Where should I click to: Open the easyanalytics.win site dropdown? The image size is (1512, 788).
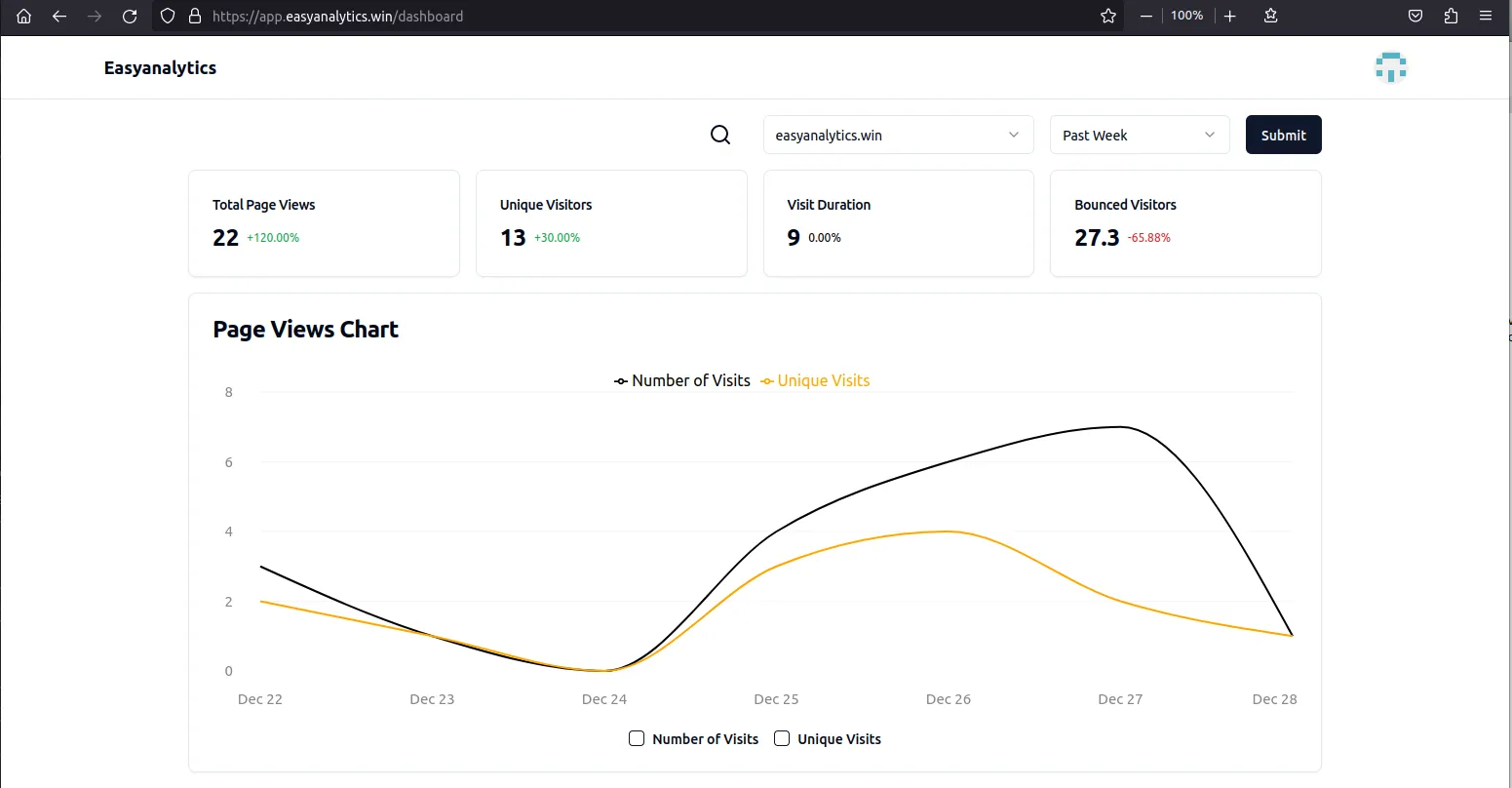click(897, 135)
